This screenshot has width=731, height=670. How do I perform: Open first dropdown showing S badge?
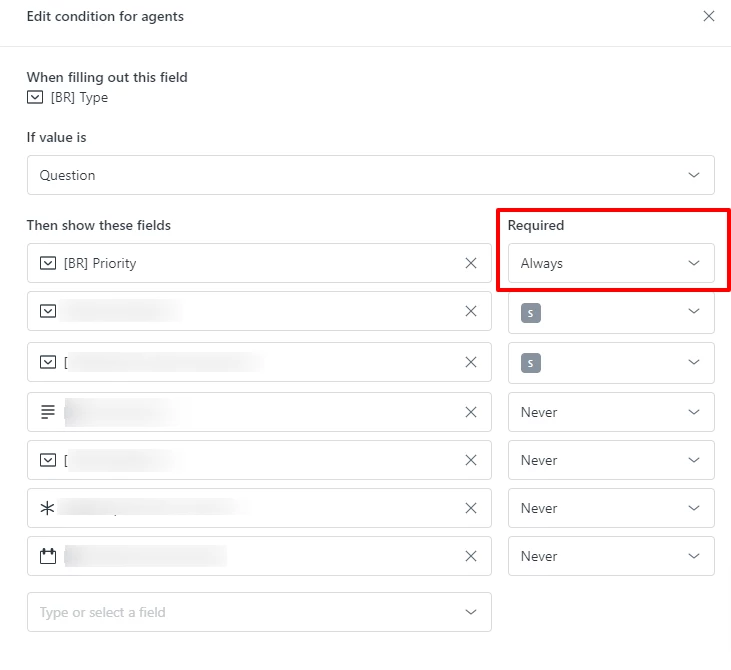coord(611,312)
